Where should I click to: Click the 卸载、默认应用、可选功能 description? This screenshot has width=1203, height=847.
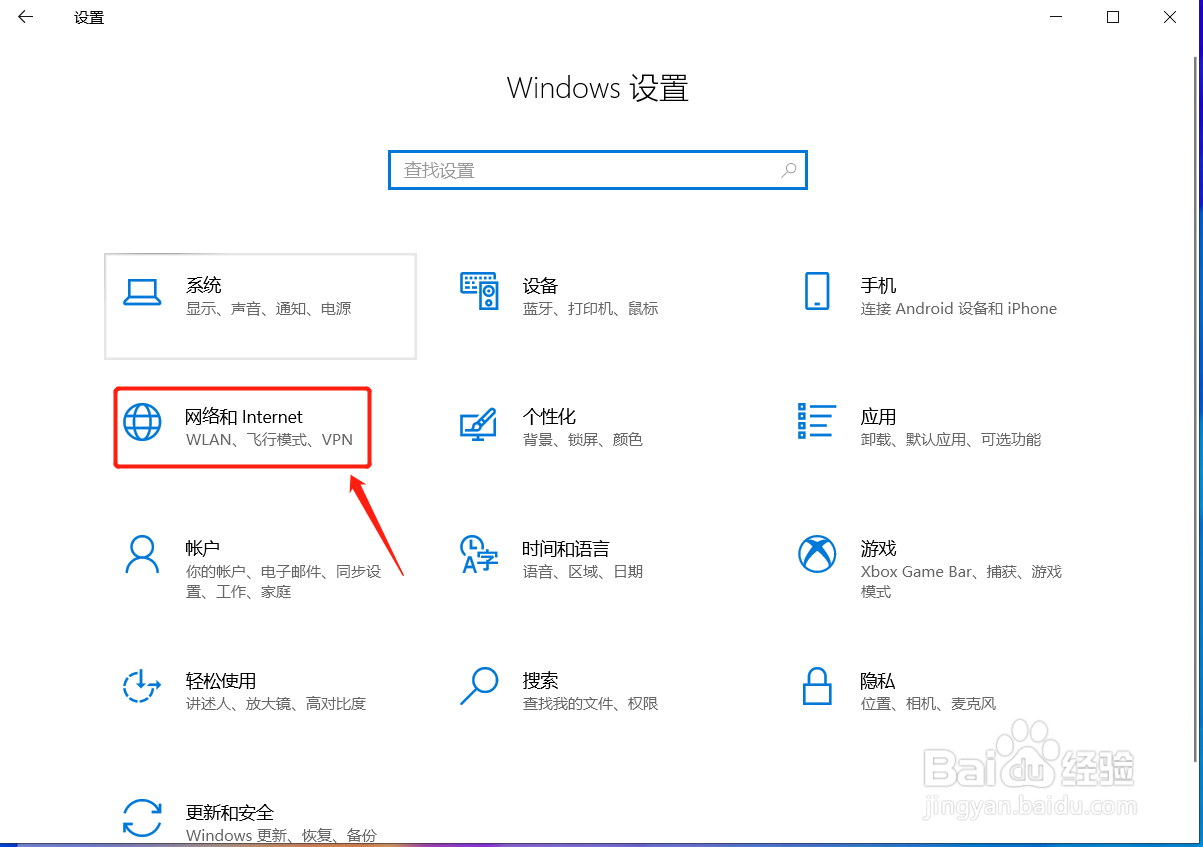[x=950, y=440]
